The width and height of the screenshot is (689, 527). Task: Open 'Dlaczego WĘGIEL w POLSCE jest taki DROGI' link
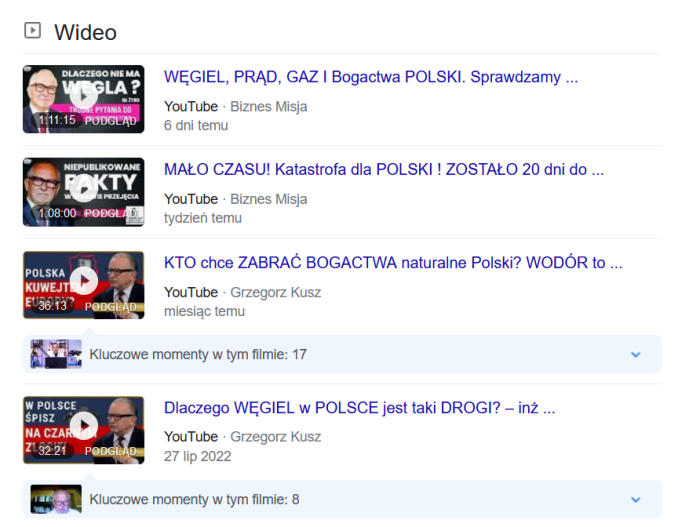tap(359, 408)
